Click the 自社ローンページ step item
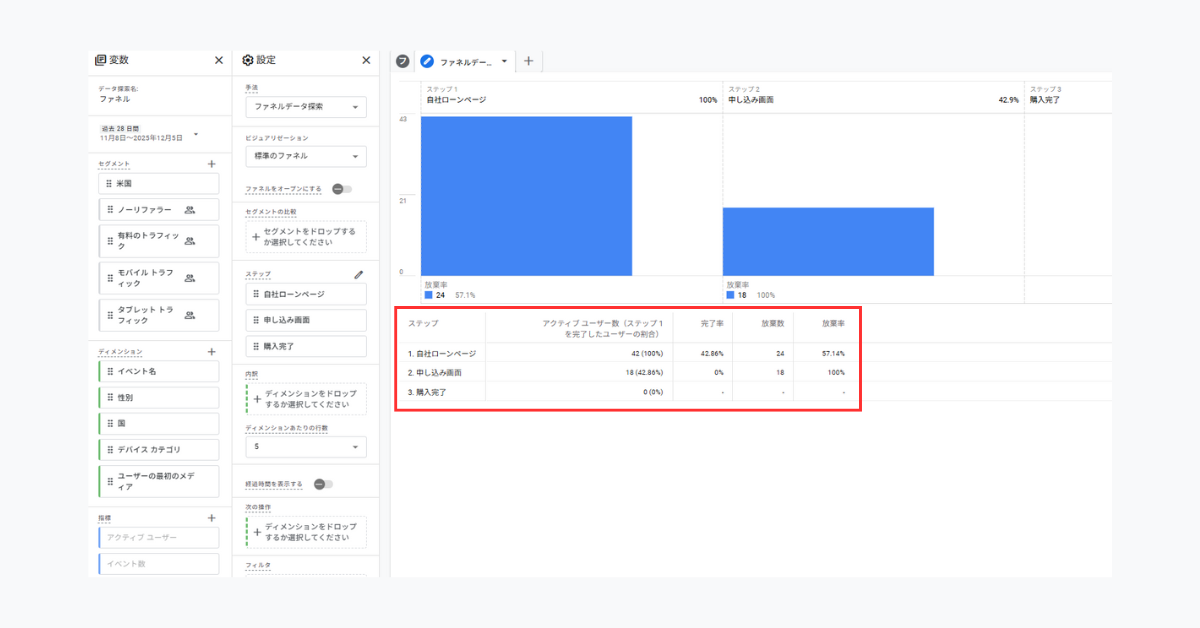 point(305,295)
